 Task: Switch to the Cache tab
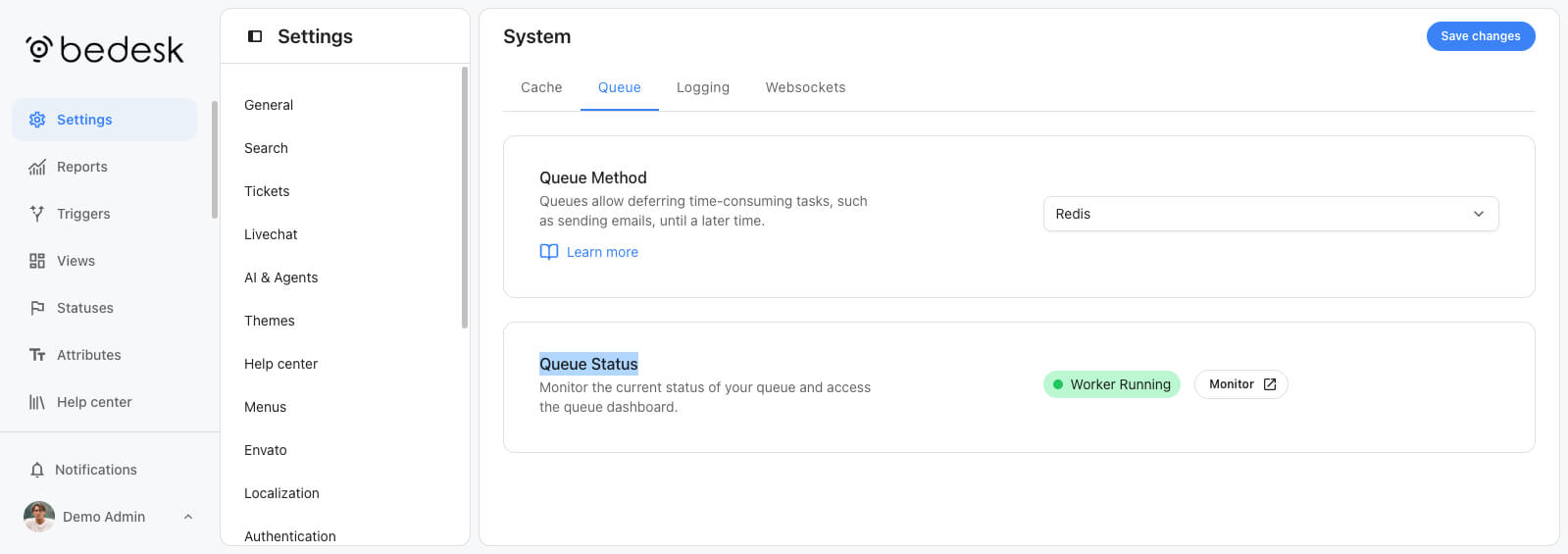point(541,87)
